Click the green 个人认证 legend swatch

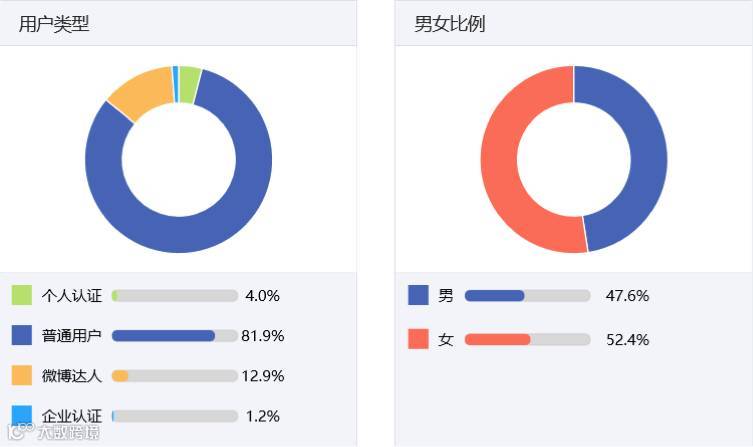pos(22,295)
